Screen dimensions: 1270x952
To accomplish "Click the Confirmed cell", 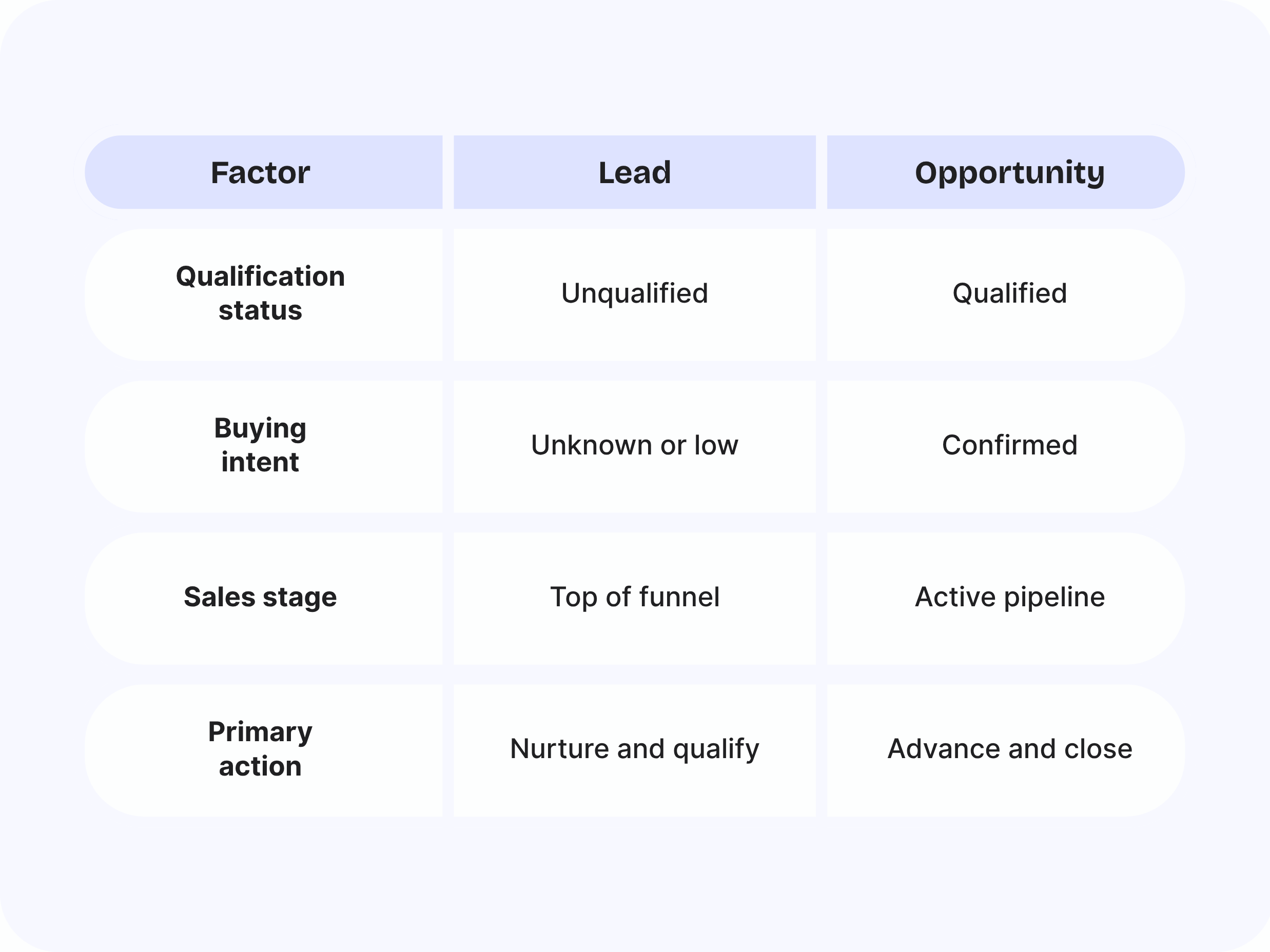I will point(1006,446).
